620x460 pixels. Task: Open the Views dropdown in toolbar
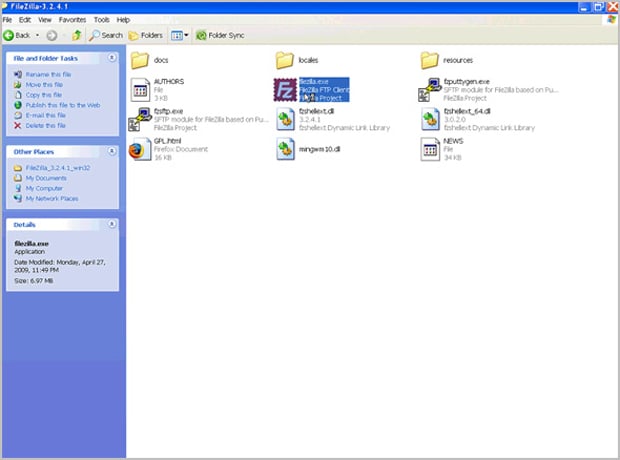179,35
